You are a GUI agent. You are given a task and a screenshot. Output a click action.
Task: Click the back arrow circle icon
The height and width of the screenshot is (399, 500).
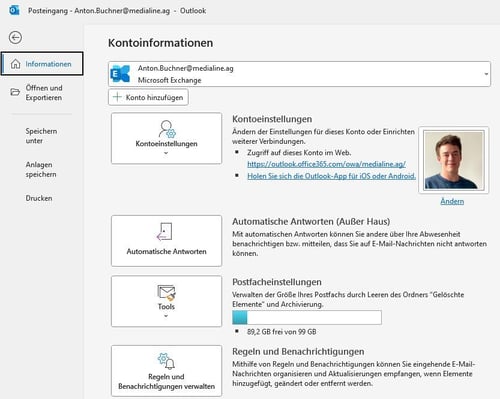pyautogui.click(x=15, y=37)
